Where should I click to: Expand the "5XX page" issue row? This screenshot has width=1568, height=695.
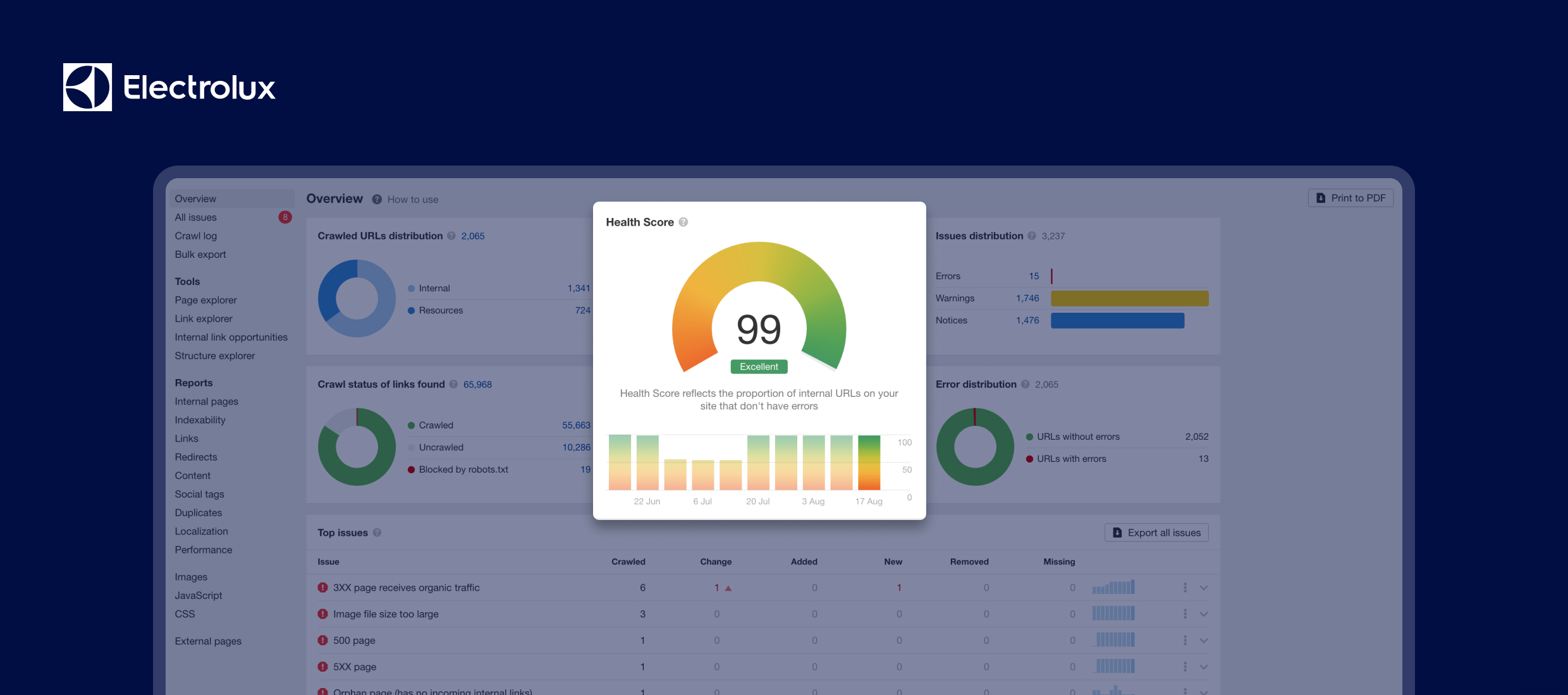coord(1204,667)
